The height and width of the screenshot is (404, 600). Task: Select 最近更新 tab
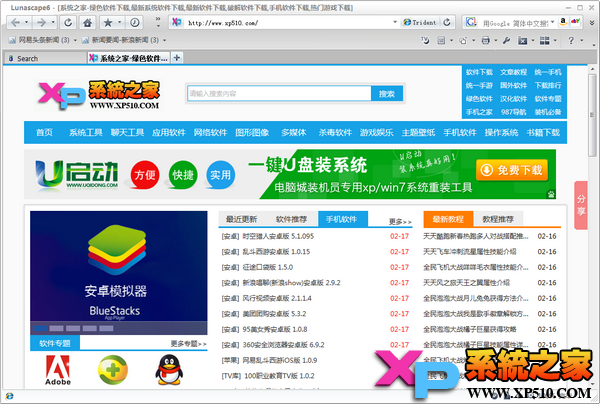(241, 219)
